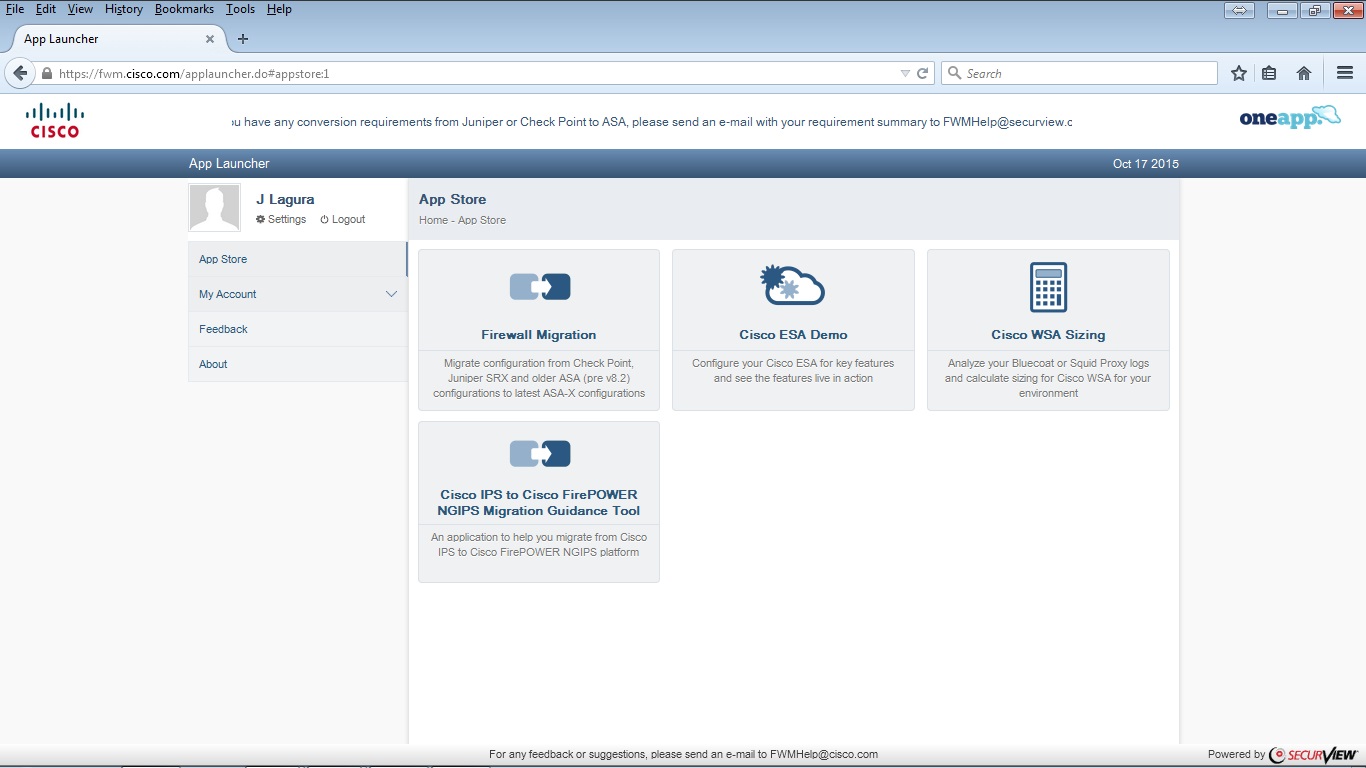The width and height of the screenshot is (1366, 768).
Task: Open the Cisco WSA Sizing app title
Action: coord(1048,335)
